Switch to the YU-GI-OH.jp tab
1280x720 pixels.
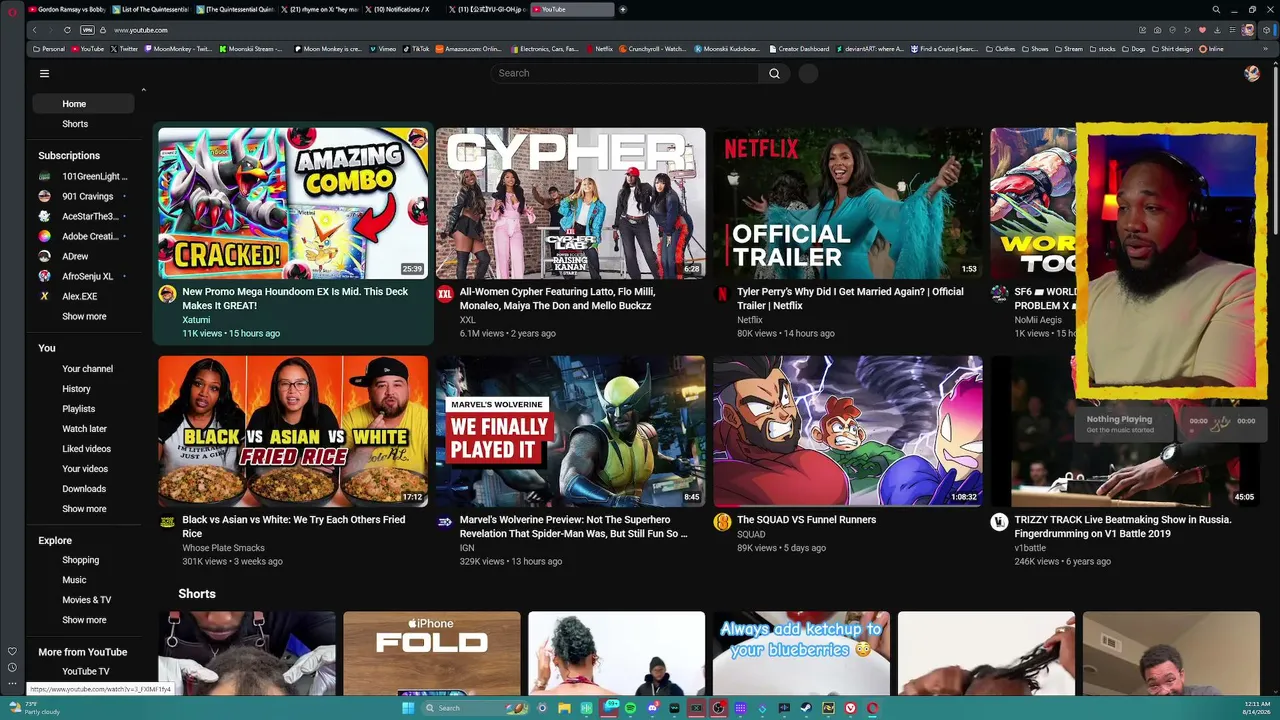pyautogui.click(x=487, y=9)
